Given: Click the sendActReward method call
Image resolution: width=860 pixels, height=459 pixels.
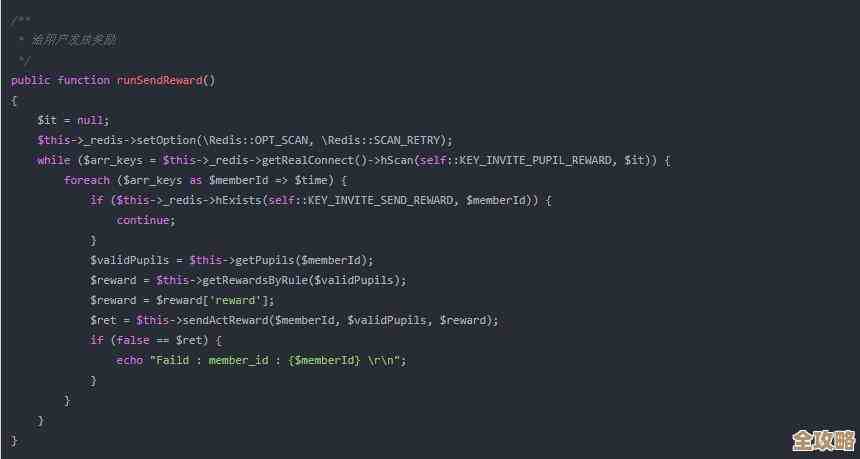Looking at the screenshot, I should coord(225,320).
